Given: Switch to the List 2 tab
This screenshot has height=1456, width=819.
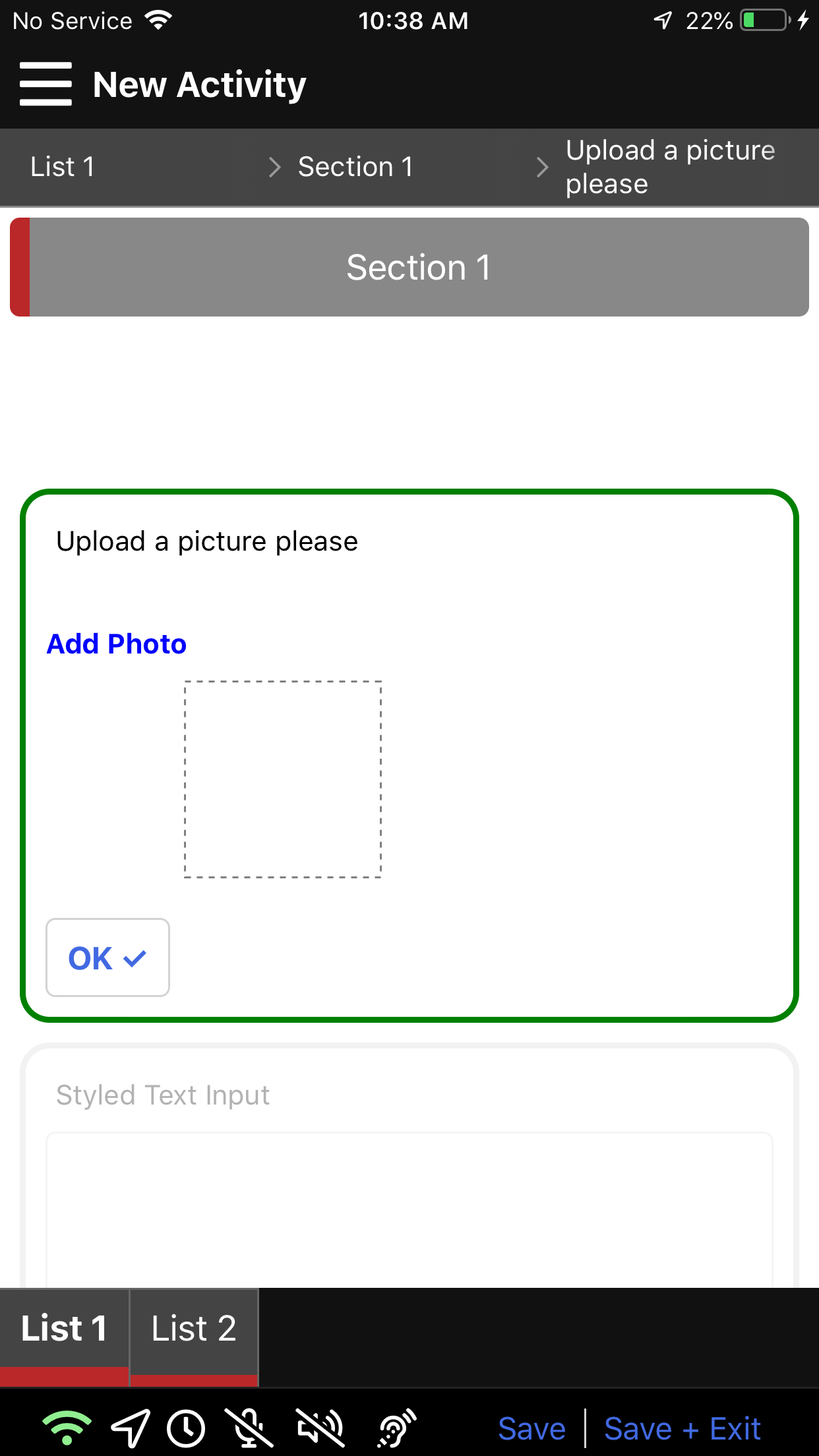Looking at the screenshot, I should [x=194, y=1329].
